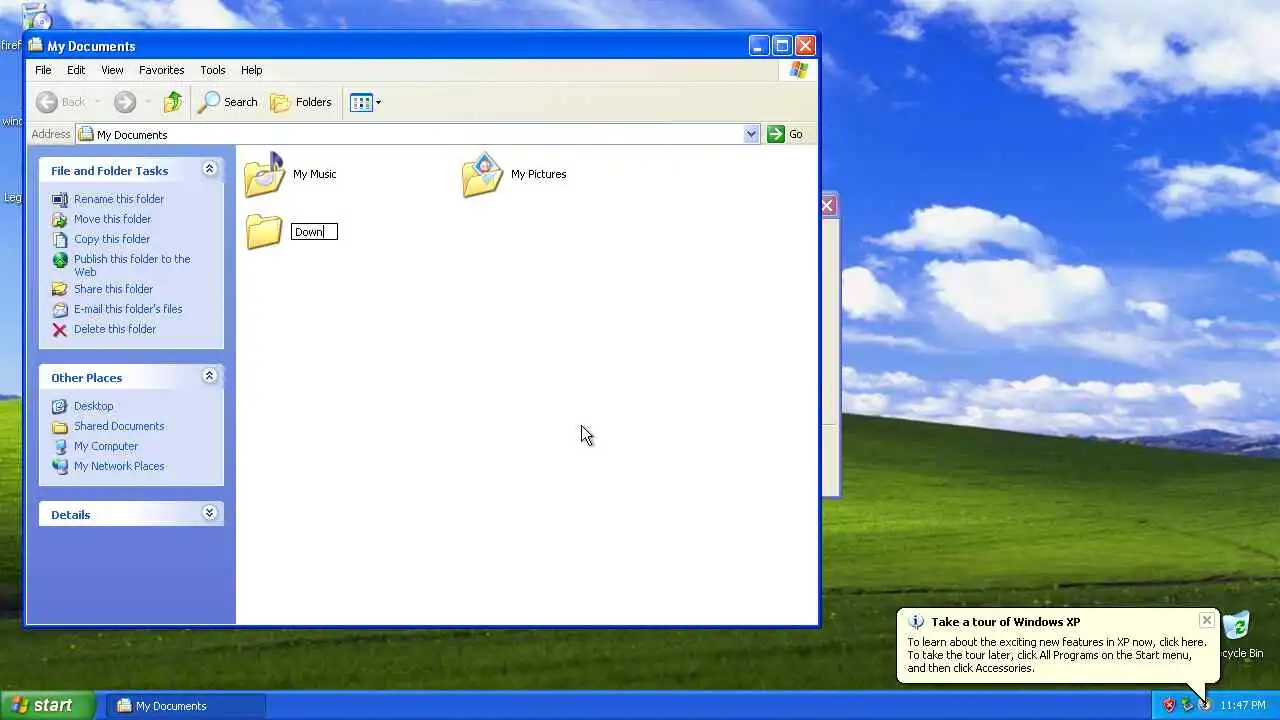Open the Forward history dropdown arrow

(147, 102)
